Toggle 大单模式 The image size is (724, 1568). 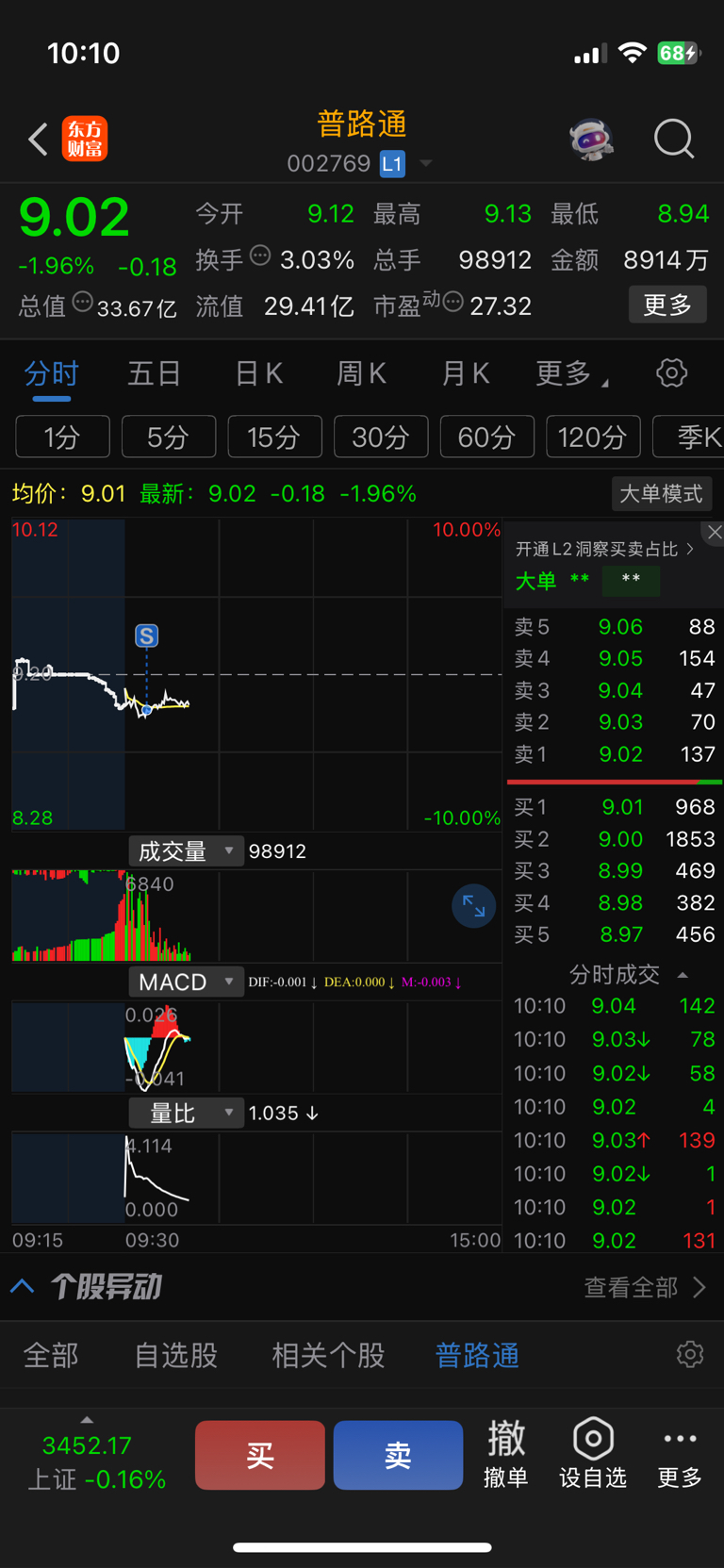[662, 493]
